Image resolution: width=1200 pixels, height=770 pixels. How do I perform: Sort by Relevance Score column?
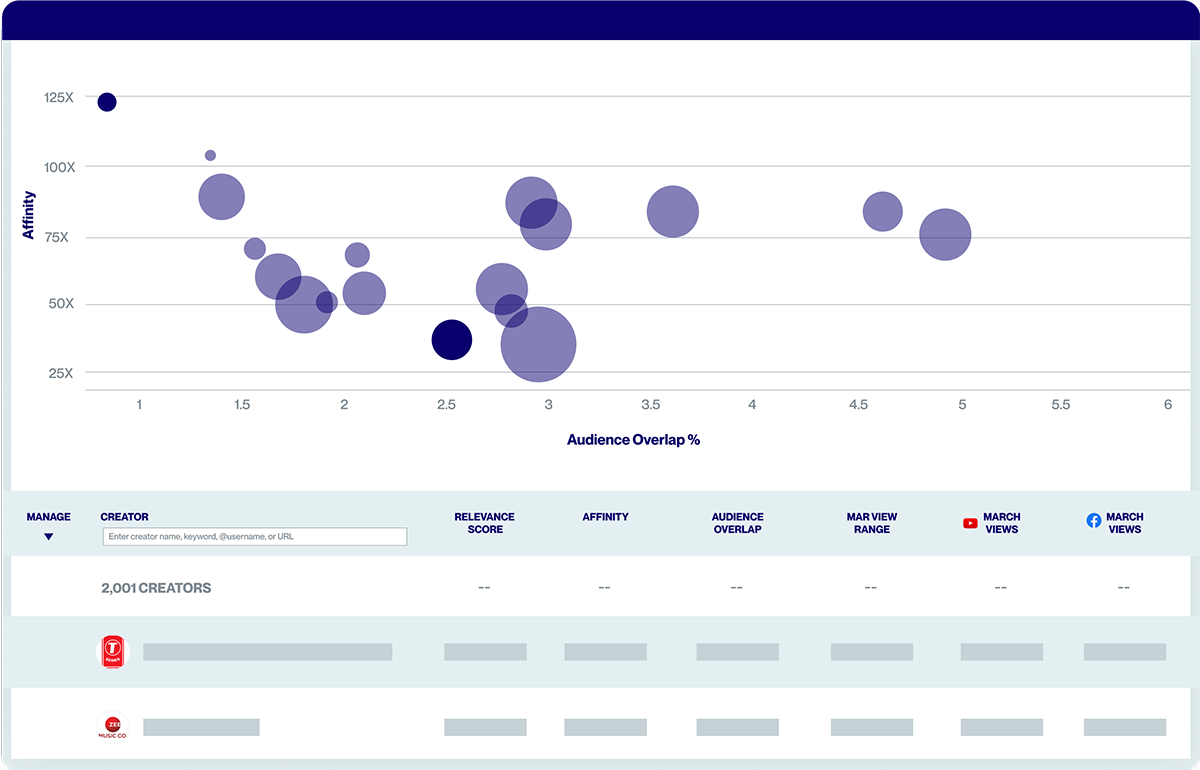tap(484, 523)
